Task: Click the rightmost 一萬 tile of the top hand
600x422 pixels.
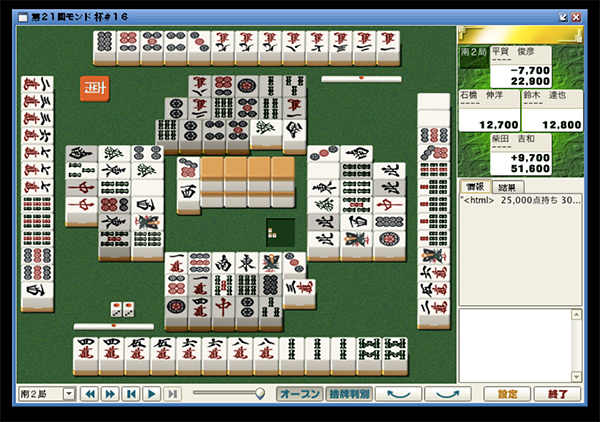Action: point(388,47)
